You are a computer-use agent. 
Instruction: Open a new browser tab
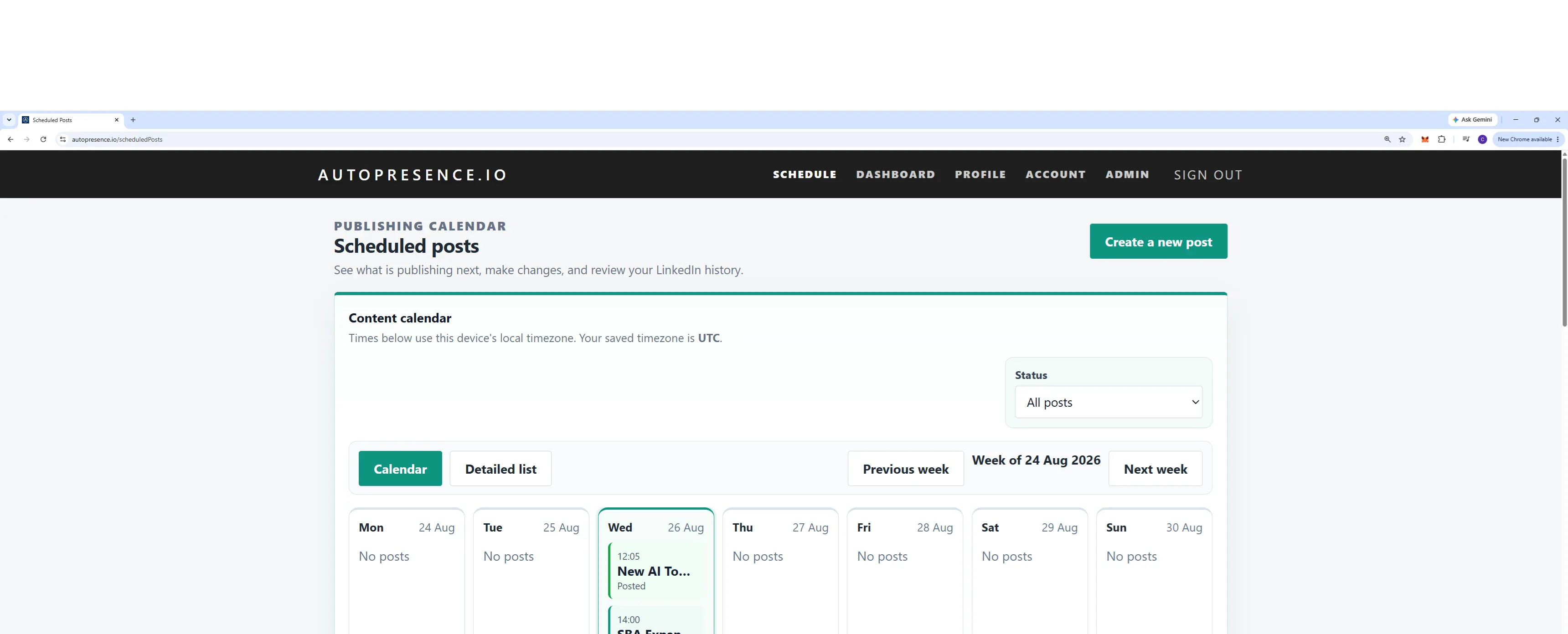coord(133,120)
